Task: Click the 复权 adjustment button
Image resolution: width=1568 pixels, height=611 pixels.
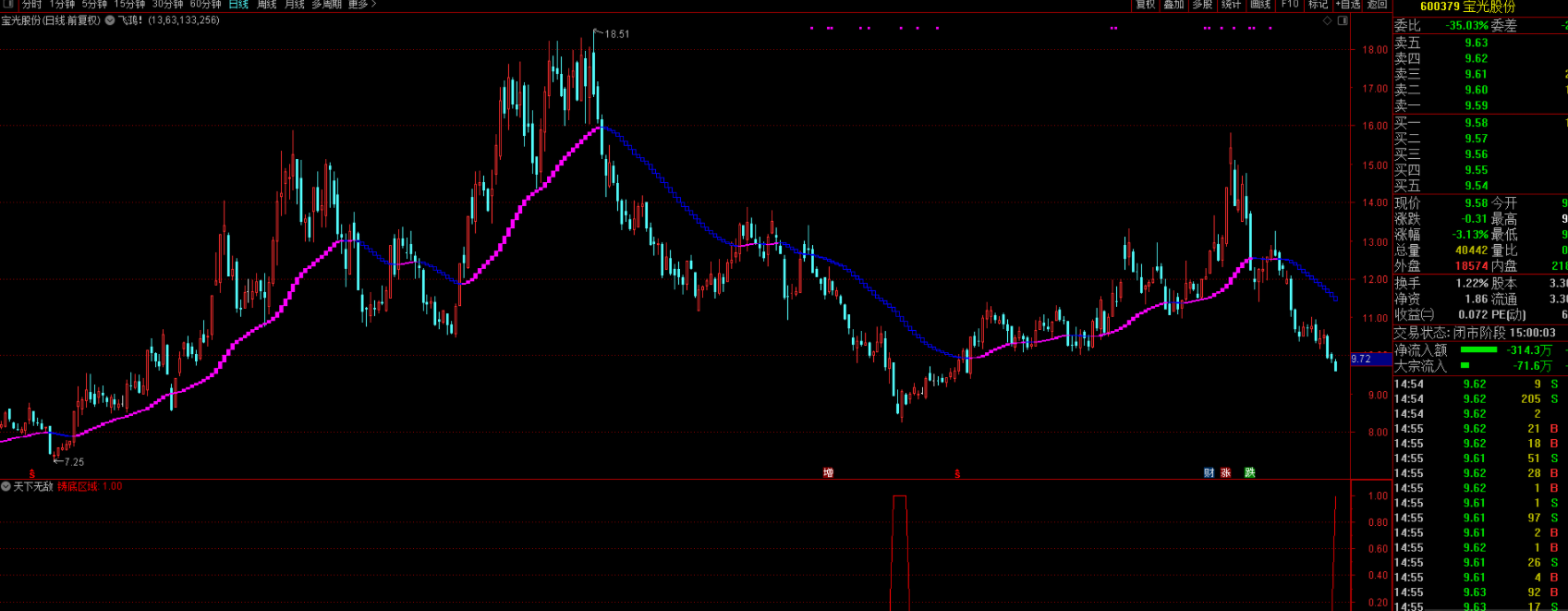Action: pyautogui.click(x=1146, y=5)
